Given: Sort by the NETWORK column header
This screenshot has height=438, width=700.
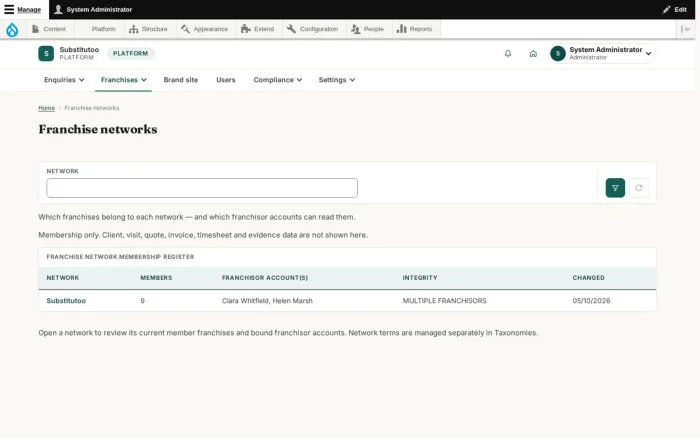Looking at the screenshot, I should [62, 278].
